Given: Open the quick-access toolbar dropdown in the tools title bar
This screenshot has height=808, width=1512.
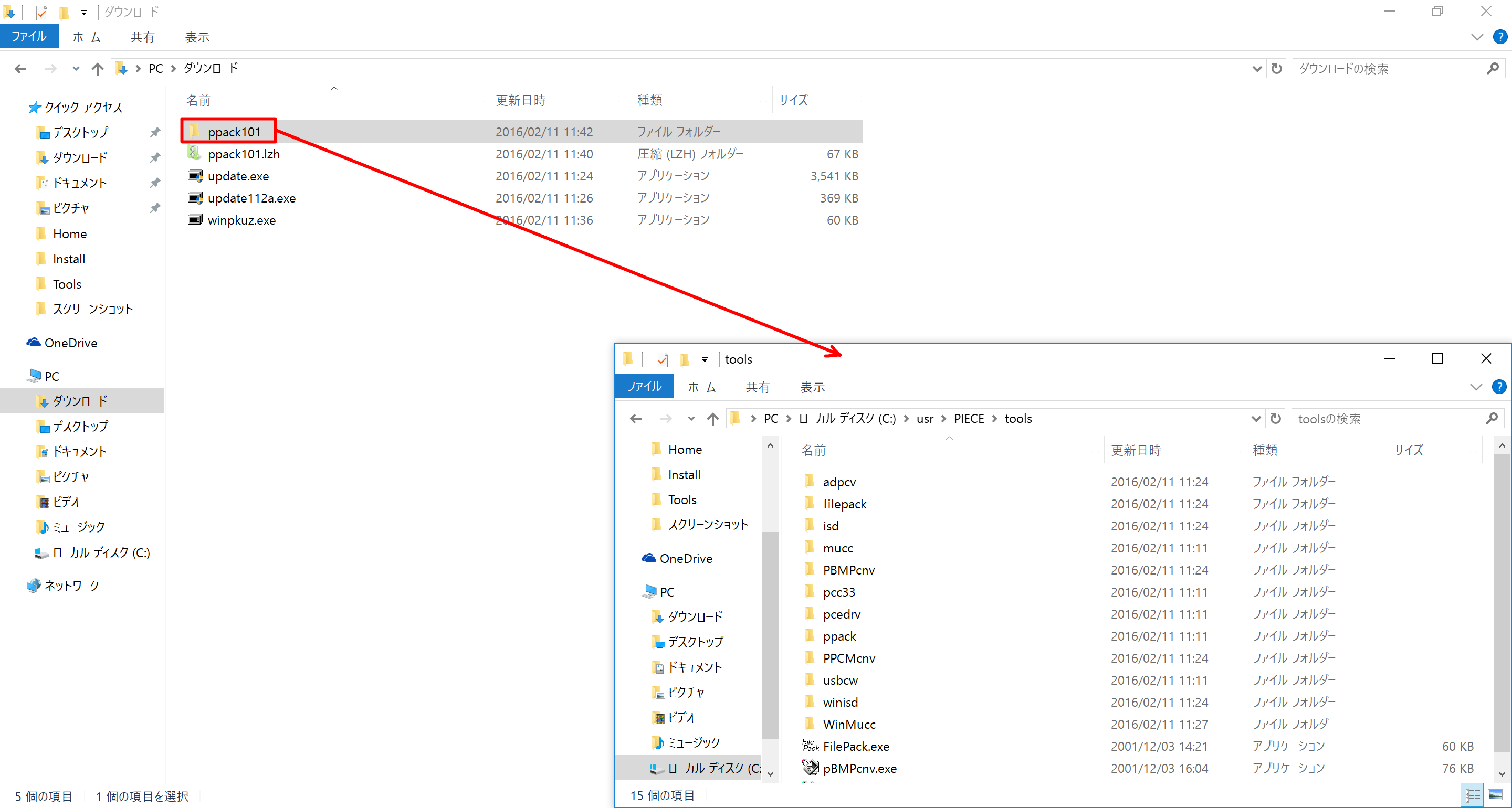Looking at the screenshot, I should (705, 359).
